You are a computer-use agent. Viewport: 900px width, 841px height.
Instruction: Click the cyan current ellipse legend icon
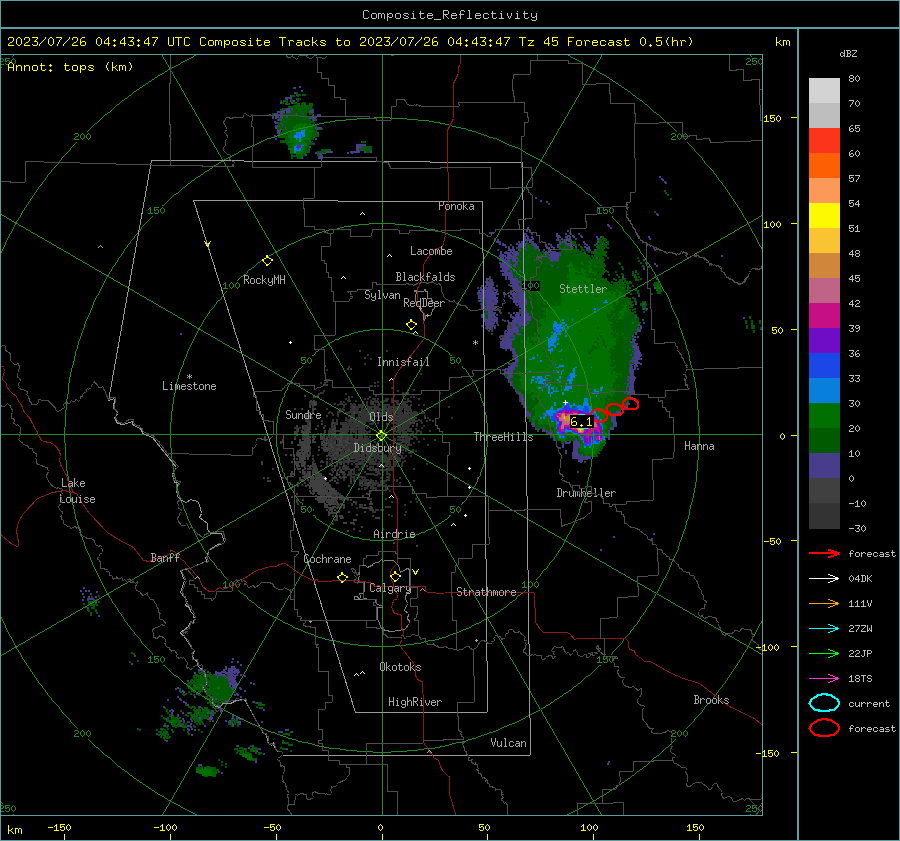point(824,703)
